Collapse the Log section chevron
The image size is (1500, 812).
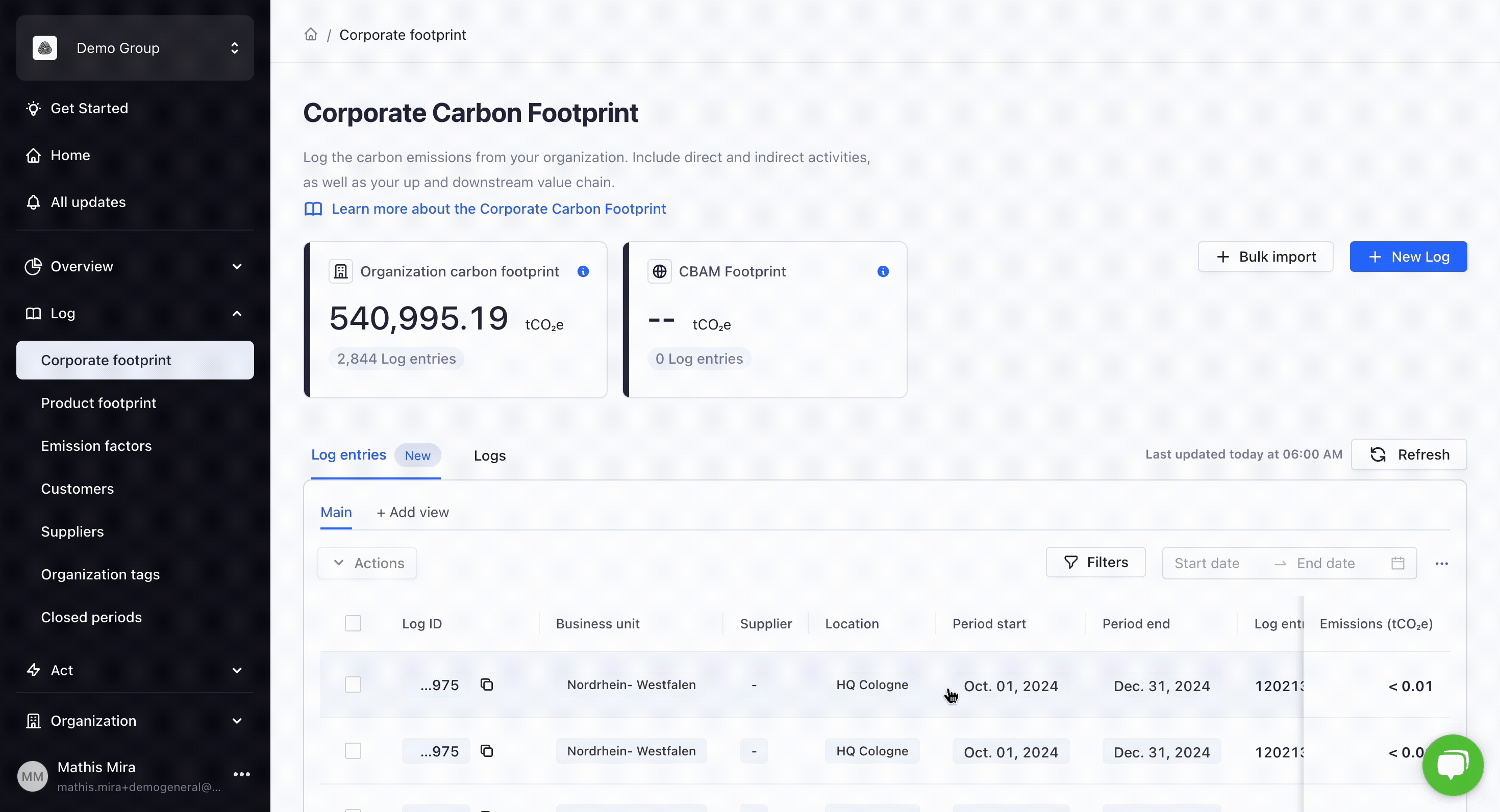(x=237, y=313)
